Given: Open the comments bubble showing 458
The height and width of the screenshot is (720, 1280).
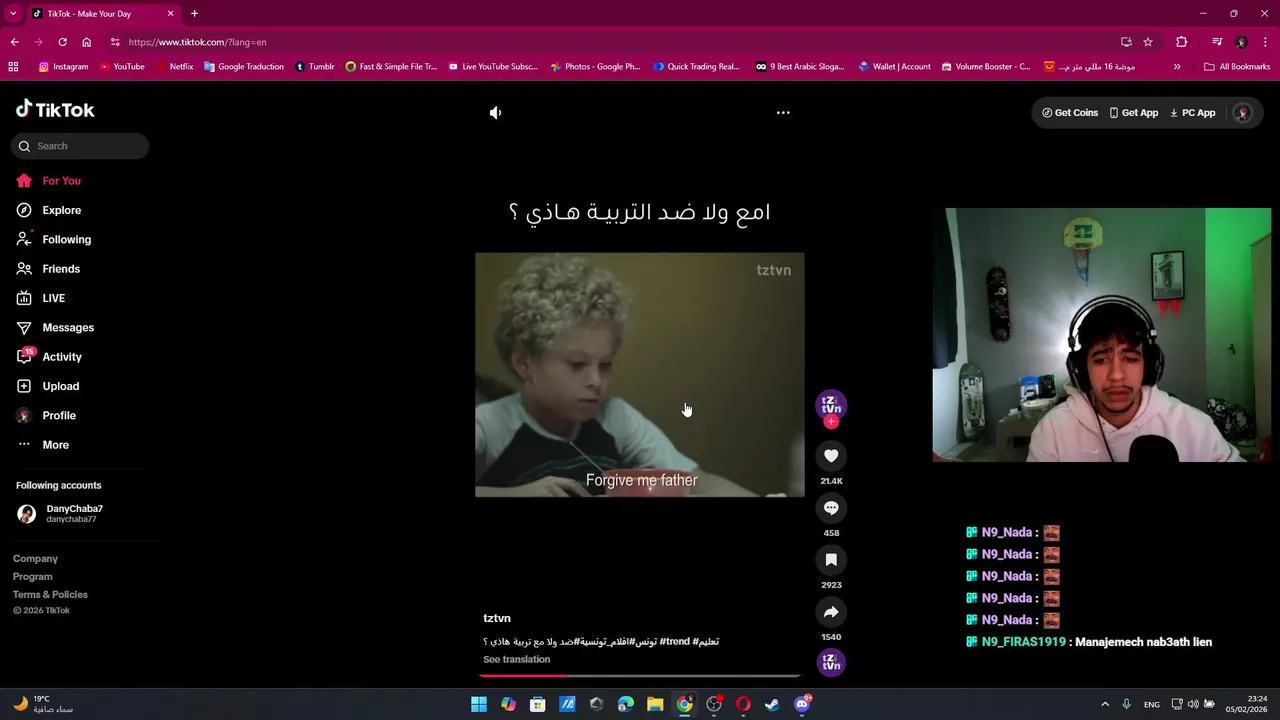Looking at the screenshot, I should 831,508.
